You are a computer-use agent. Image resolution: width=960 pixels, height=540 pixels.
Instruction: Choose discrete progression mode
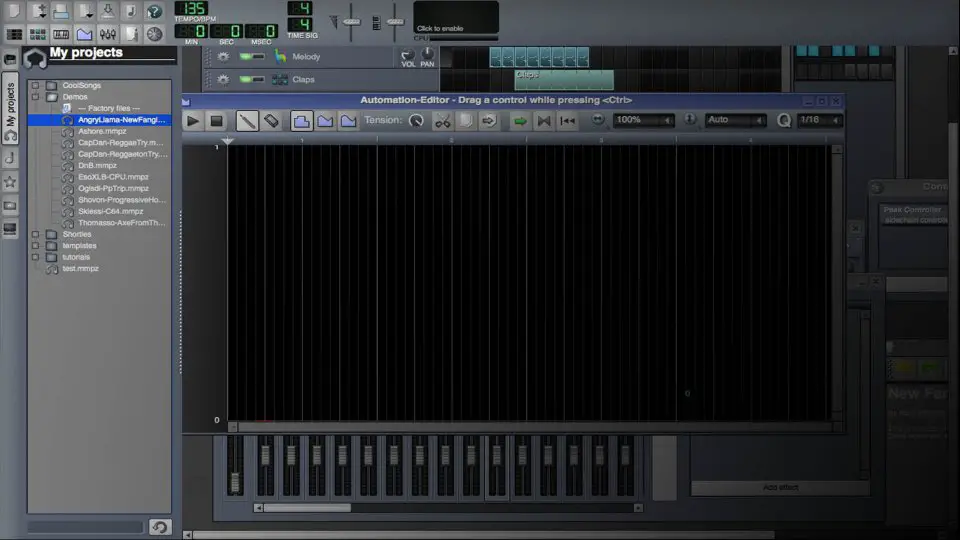(x=301, y=121)
